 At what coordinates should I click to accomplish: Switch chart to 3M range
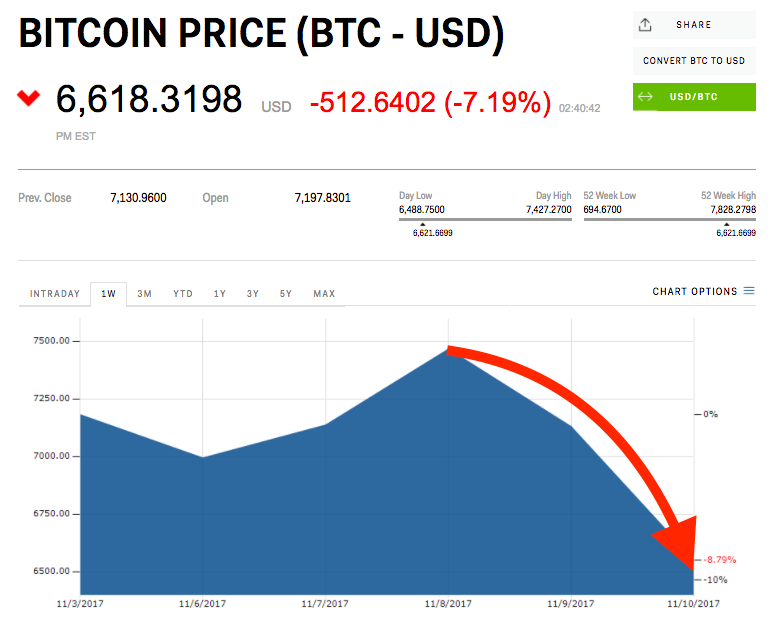tap(144, 293)
